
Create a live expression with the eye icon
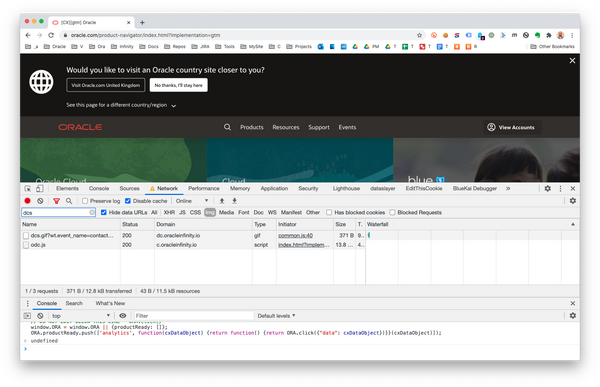click(x=122, y=316)
